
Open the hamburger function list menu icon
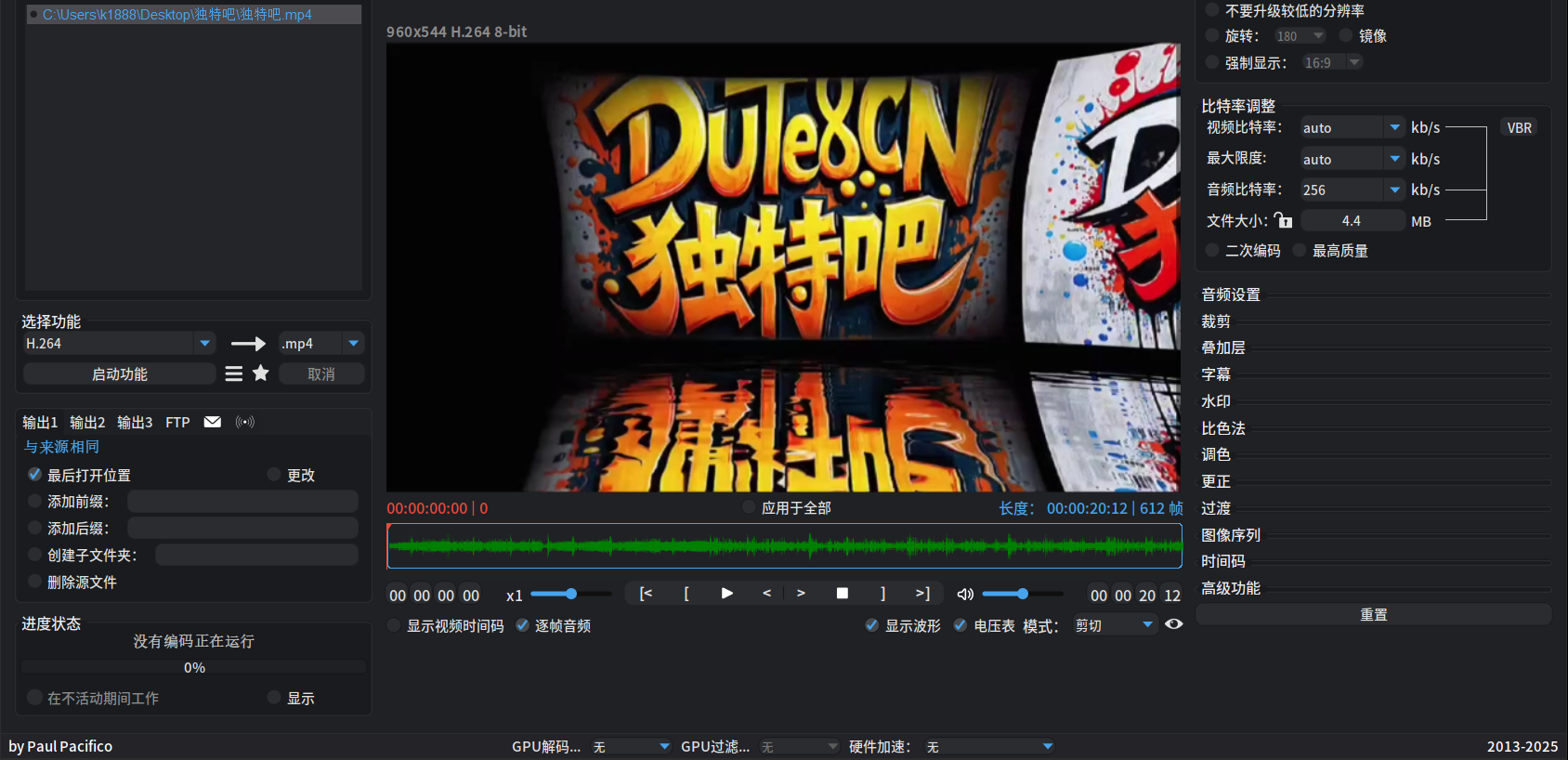point(234,373)
